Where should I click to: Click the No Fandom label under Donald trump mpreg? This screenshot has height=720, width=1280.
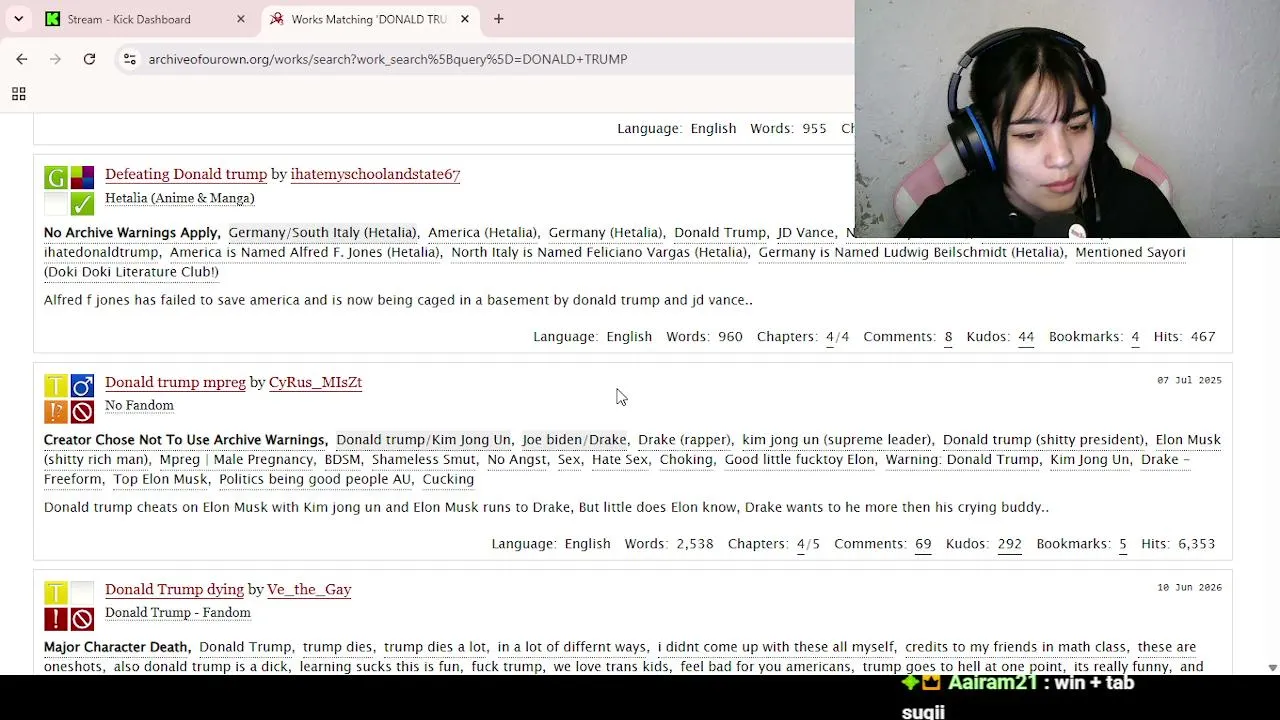[x=139, y=405]
